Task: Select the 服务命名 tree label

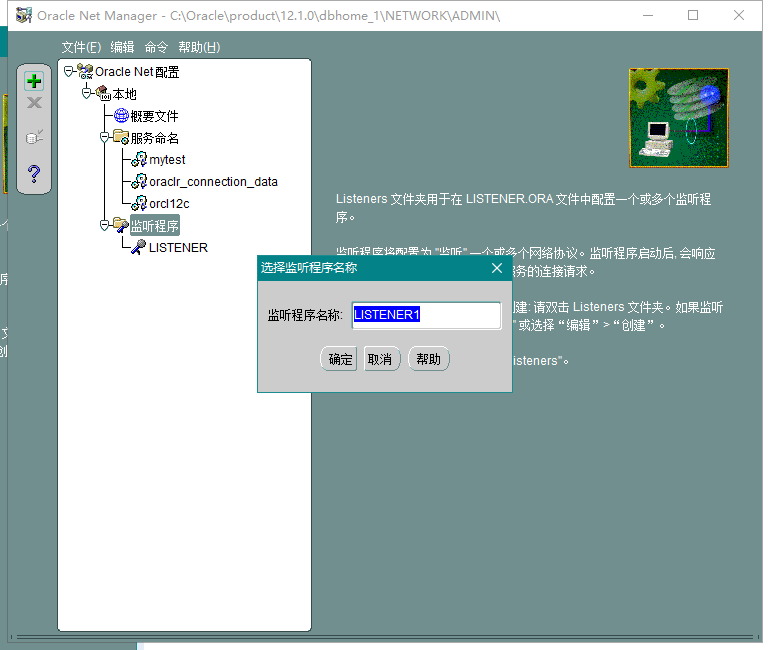Action: click(x=154, y=138)
